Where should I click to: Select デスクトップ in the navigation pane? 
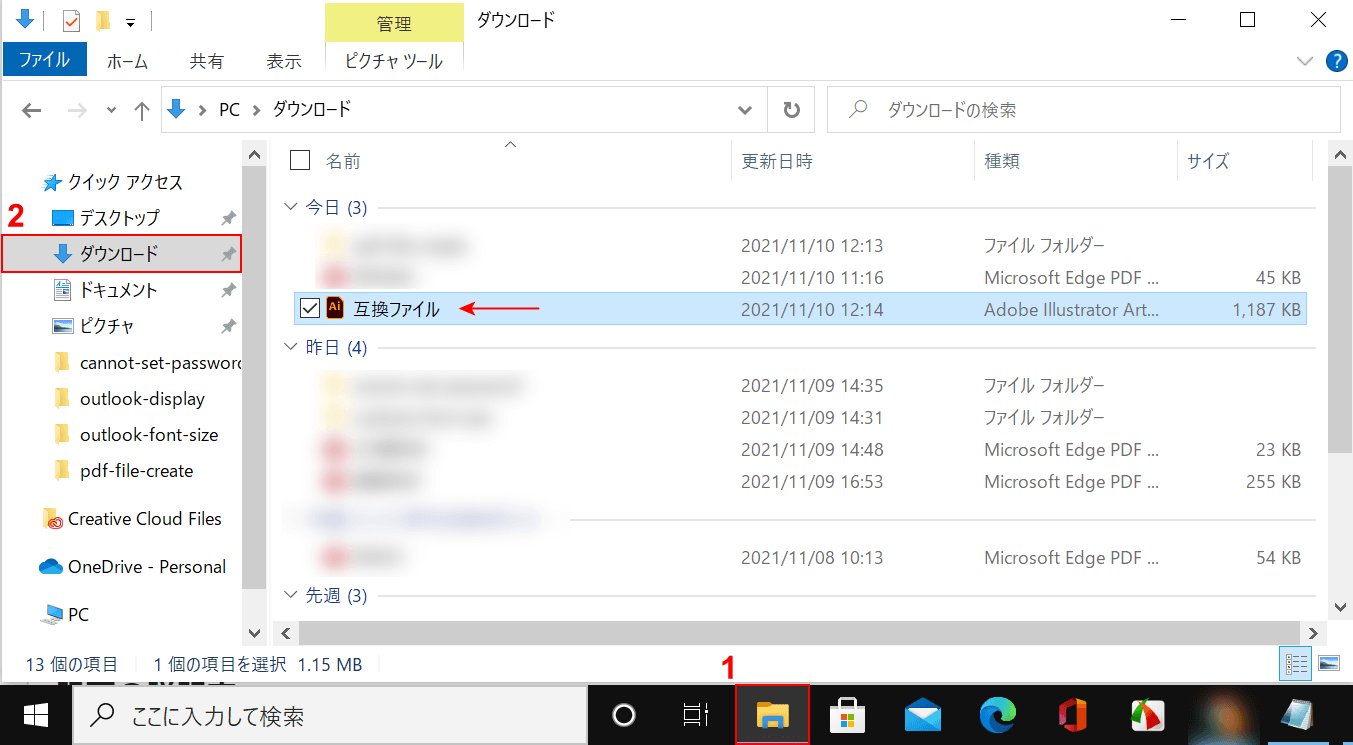(119, 218)
